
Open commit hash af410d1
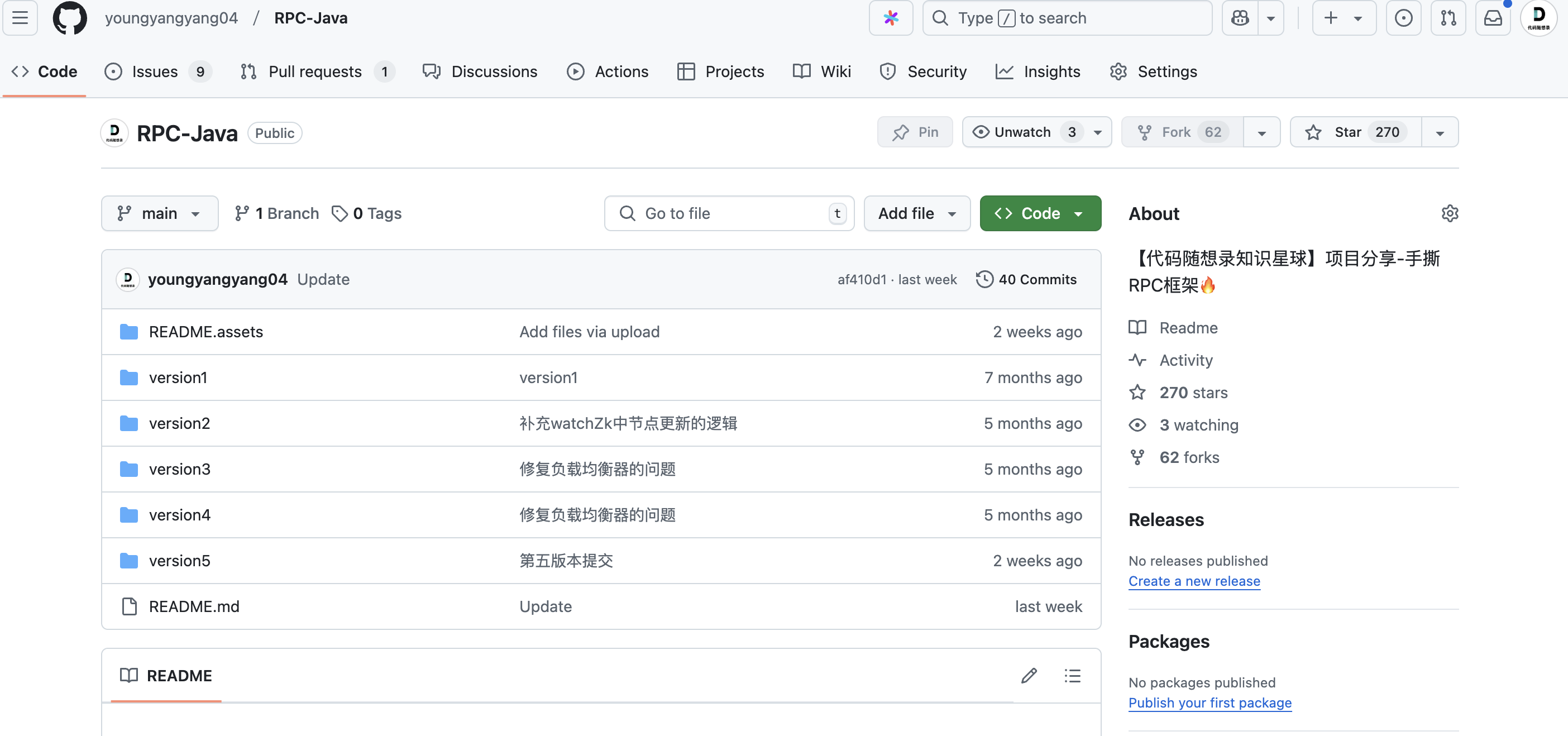pyautogui.click(x=861, y=279)
